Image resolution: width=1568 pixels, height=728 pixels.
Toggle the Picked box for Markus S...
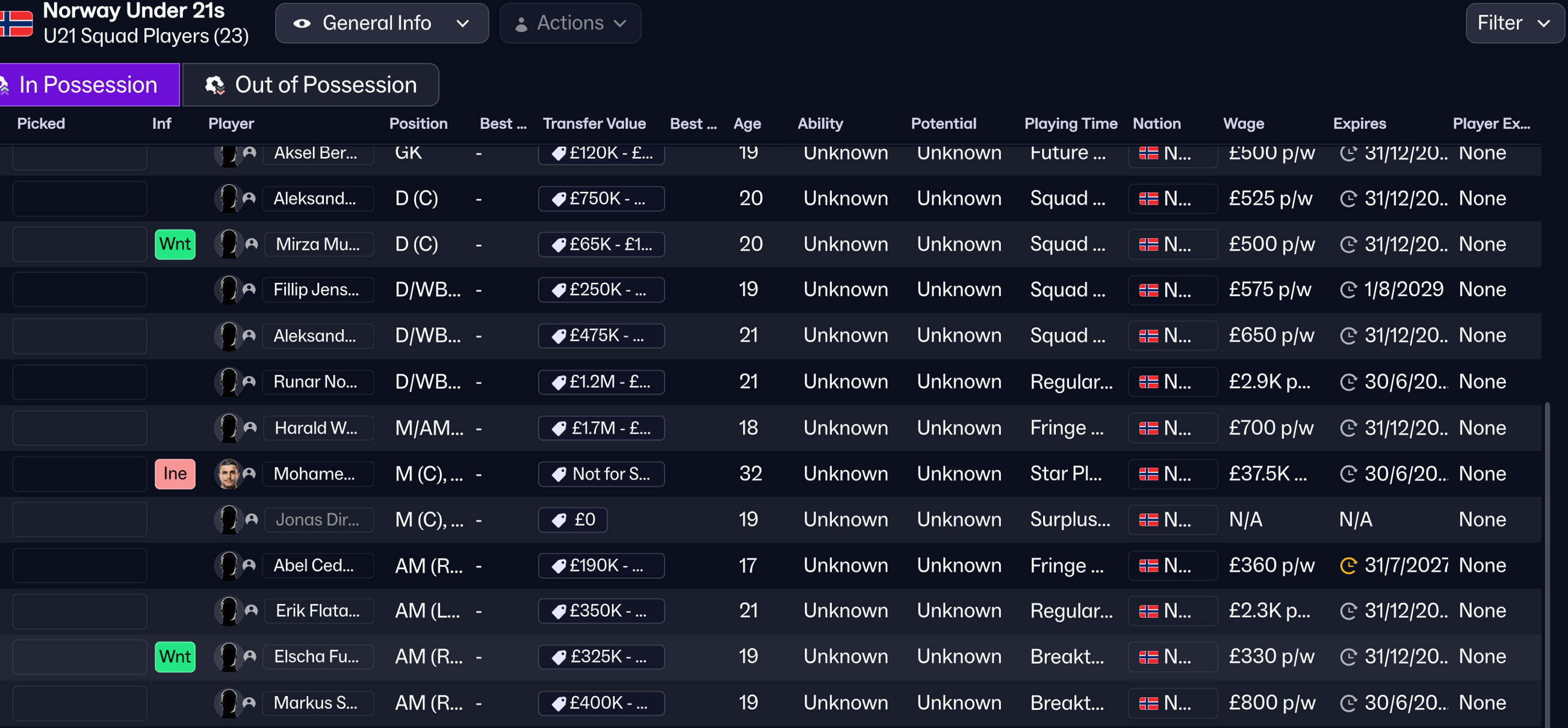click(x=79, y=703)
